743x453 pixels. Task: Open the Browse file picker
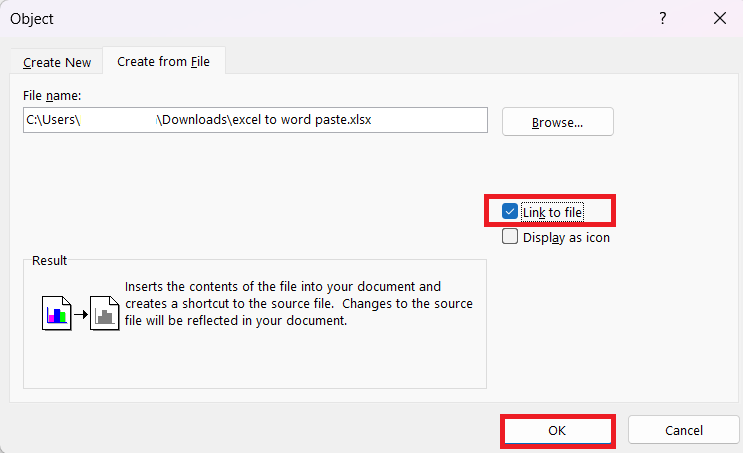point(557,122)
